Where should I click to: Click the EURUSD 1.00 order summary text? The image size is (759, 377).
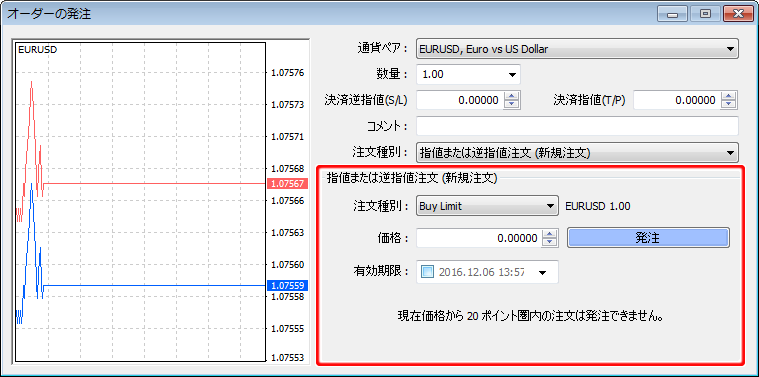pyautogui.click(x=598, y=206)
